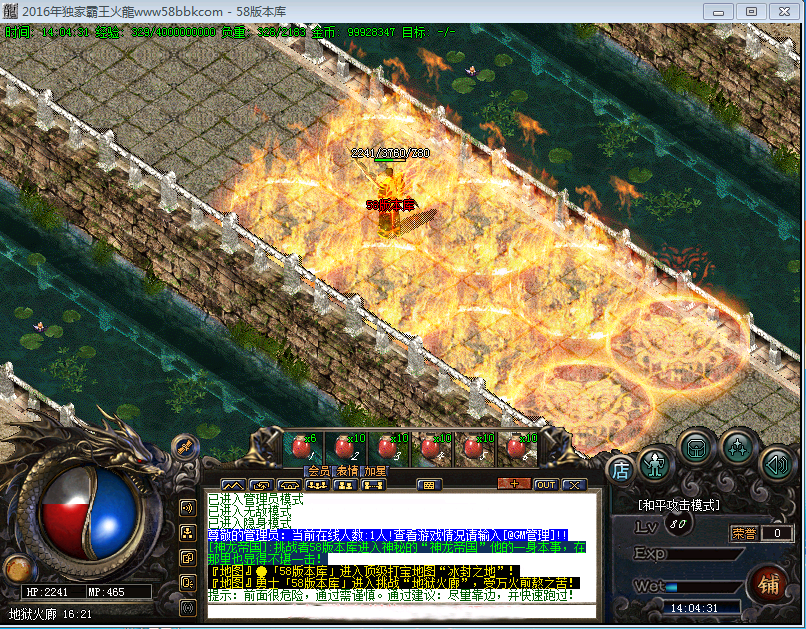The height and width of the screenshot is (629, 806).
Task: Open the 店 shop round button
Action: pos(621,469)
